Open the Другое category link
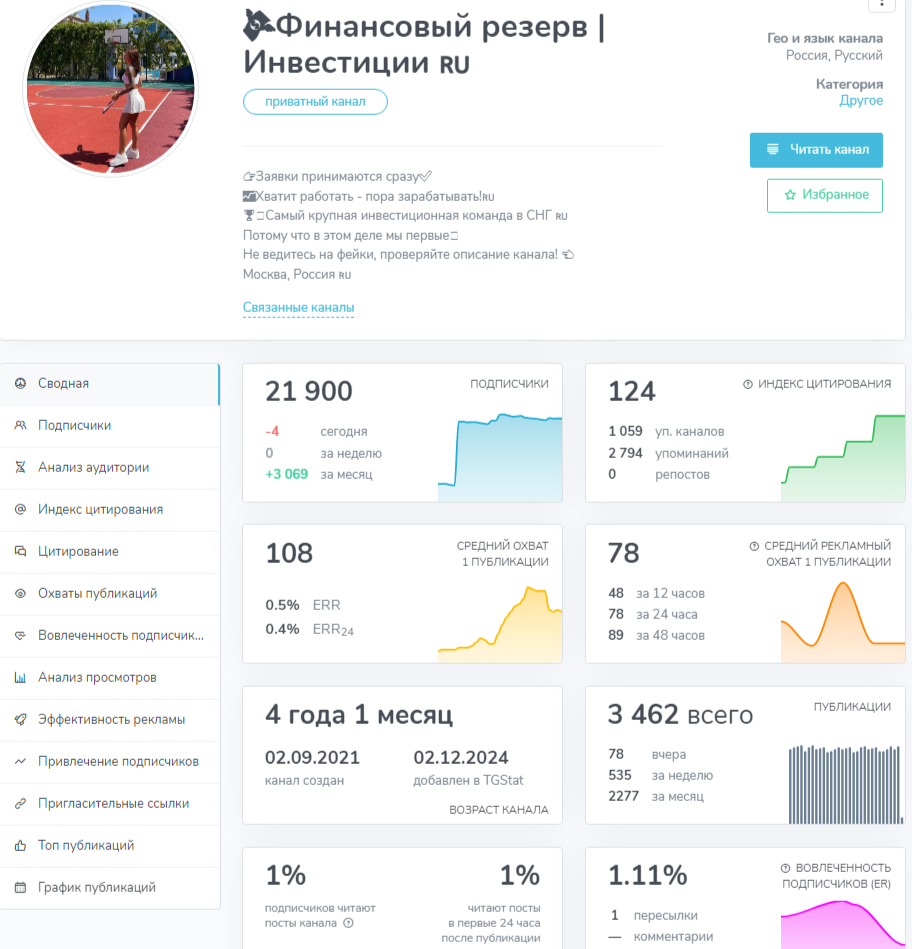Image resolution: width=912 pixels, height=949 pixels. [x=861, y=100]
